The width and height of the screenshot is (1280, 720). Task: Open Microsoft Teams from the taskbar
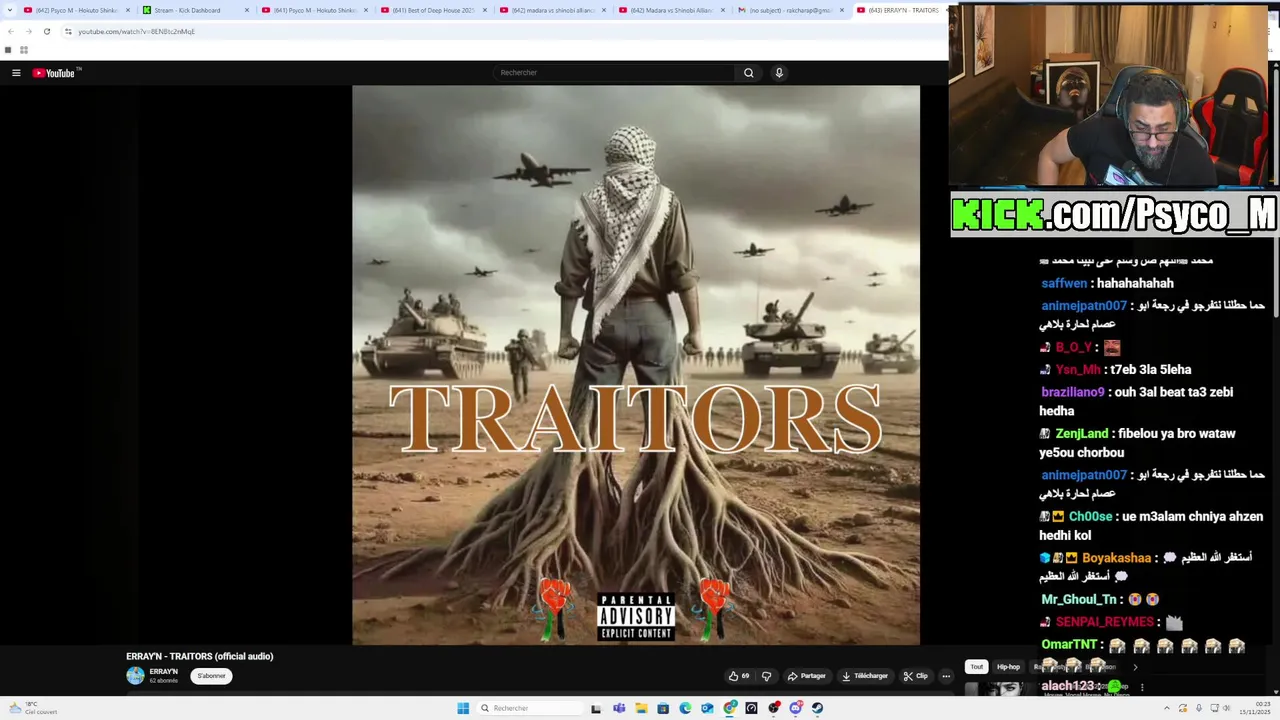tap(619, 708)
